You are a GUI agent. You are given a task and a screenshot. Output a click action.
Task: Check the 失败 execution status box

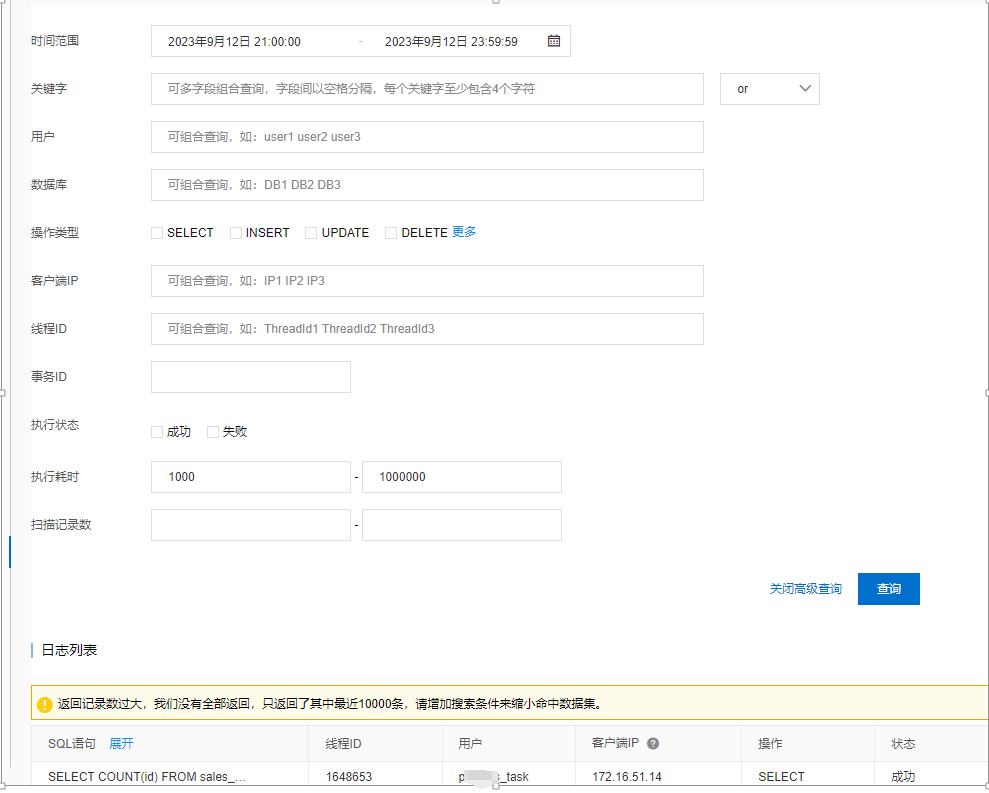click(213, 432)
